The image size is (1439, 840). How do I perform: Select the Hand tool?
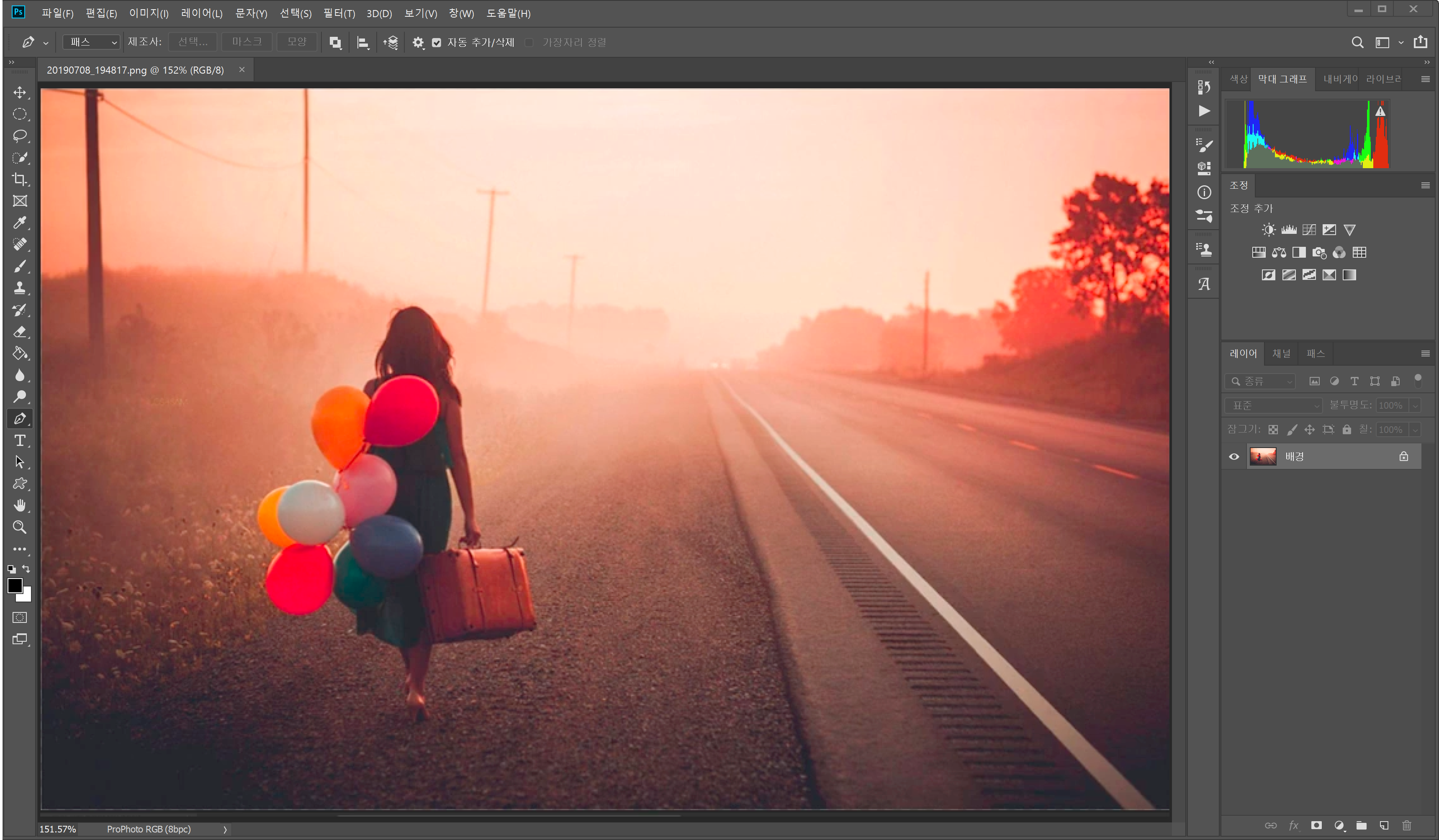20,506
